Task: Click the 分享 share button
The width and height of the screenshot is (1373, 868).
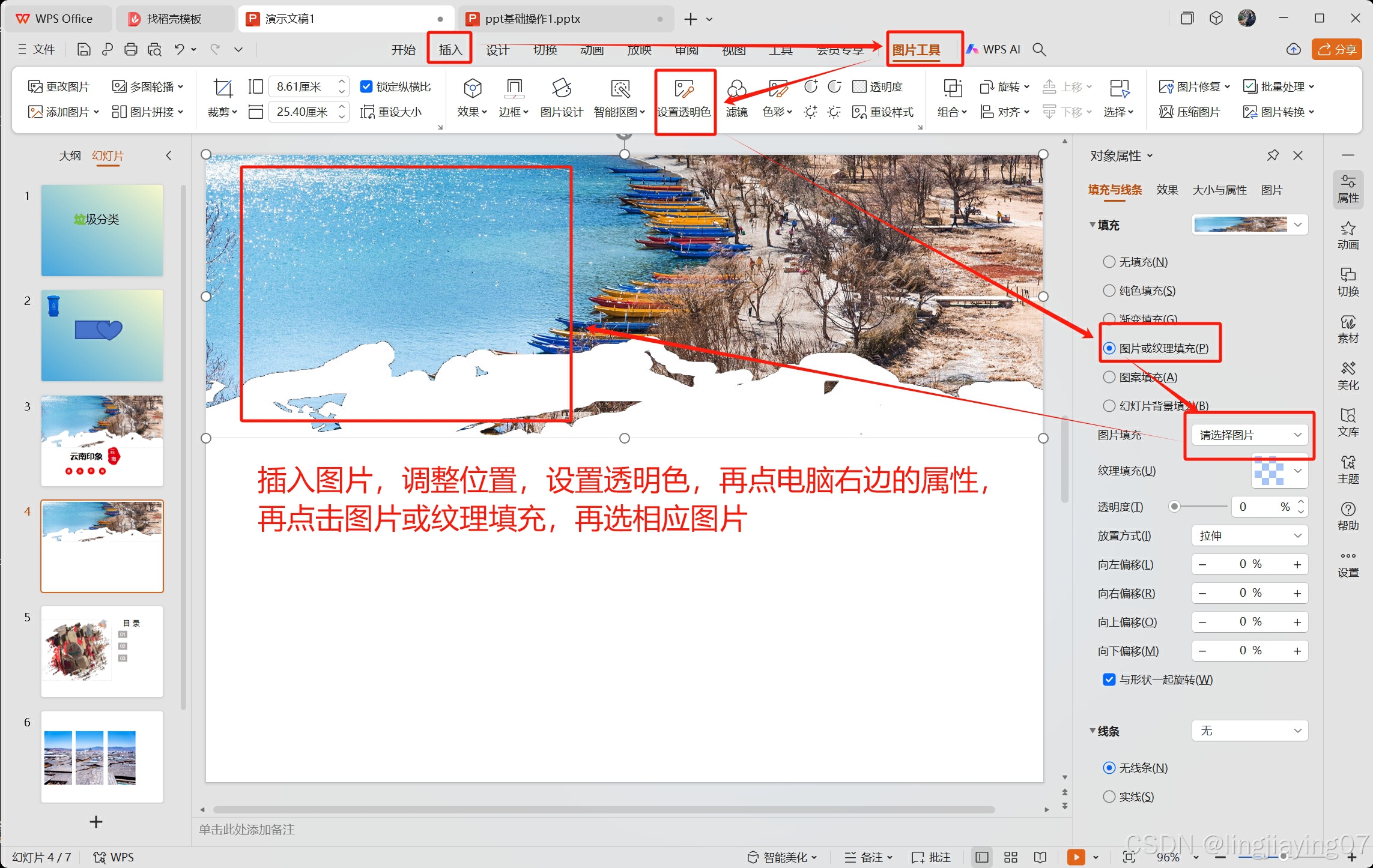Action: tap(1336, 49)
